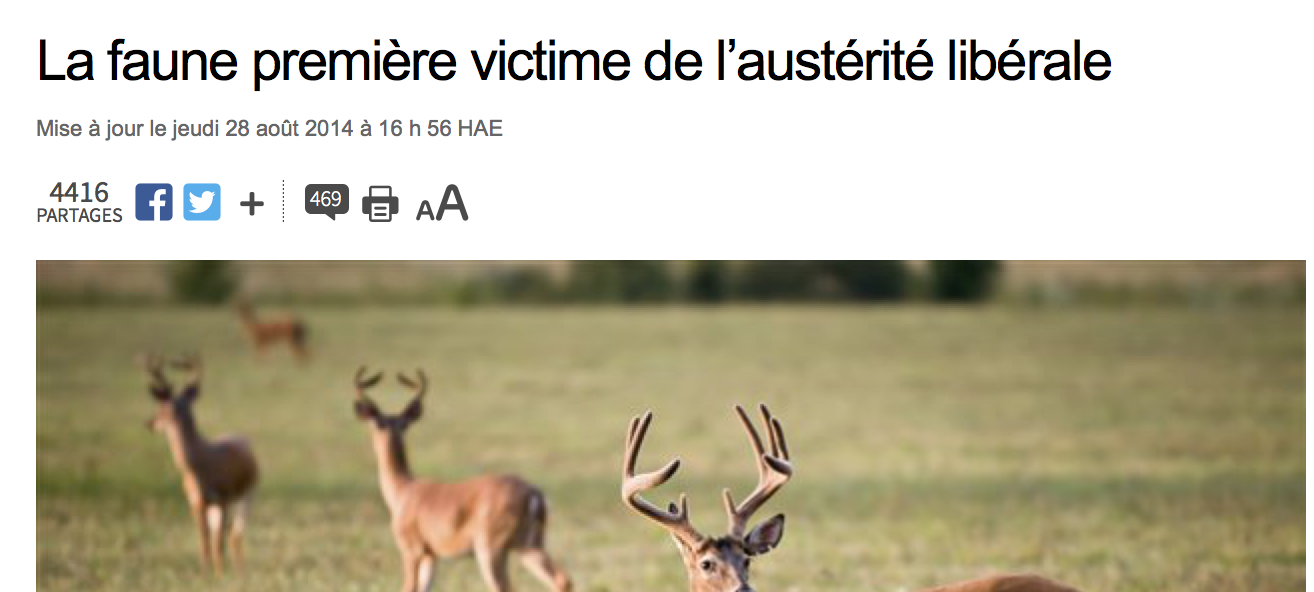Click the PARTAGES label under the count

79,215
